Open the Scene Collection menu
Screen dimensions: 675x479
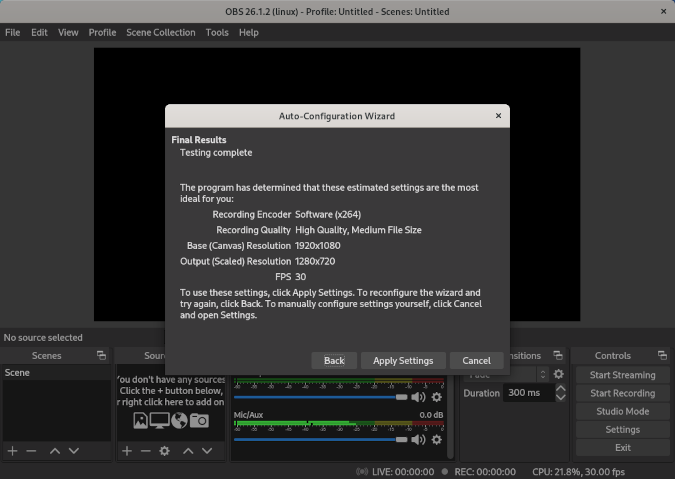pos(160,32)
